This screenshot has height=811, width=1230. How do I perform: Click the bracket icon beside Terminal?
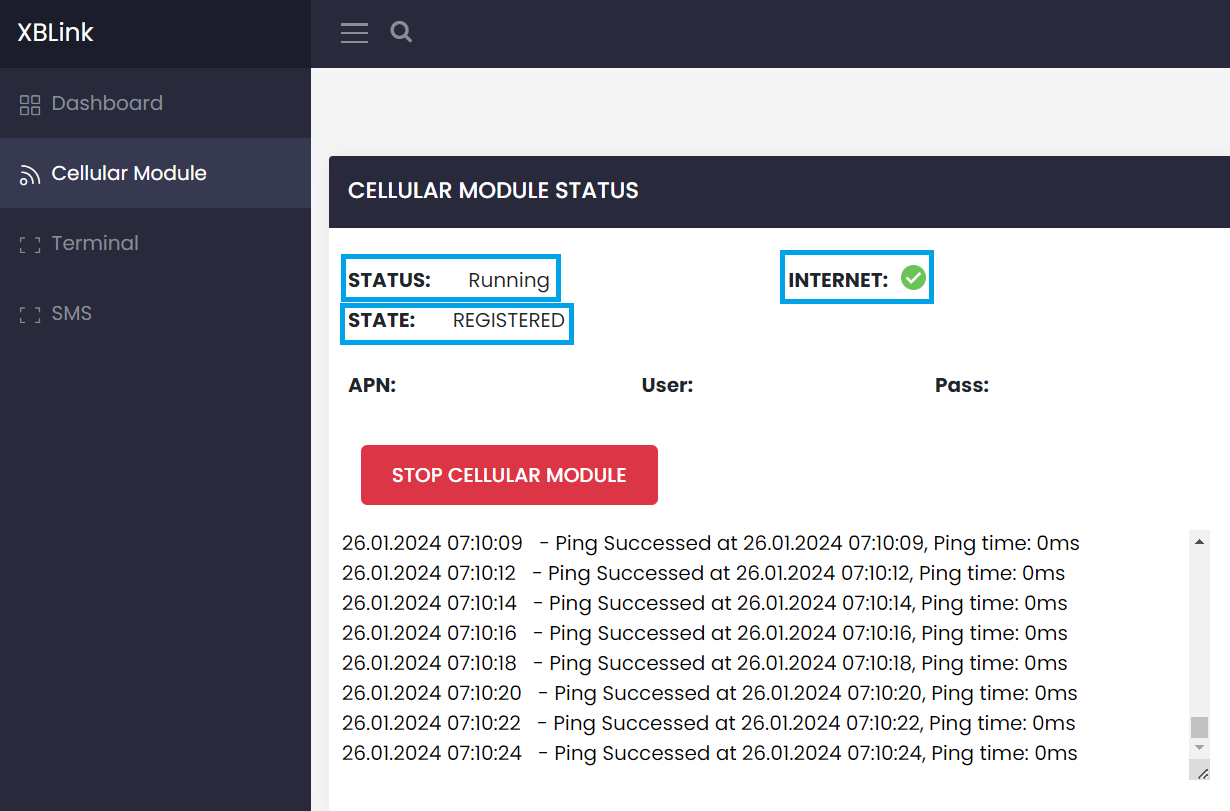(30, 244)
